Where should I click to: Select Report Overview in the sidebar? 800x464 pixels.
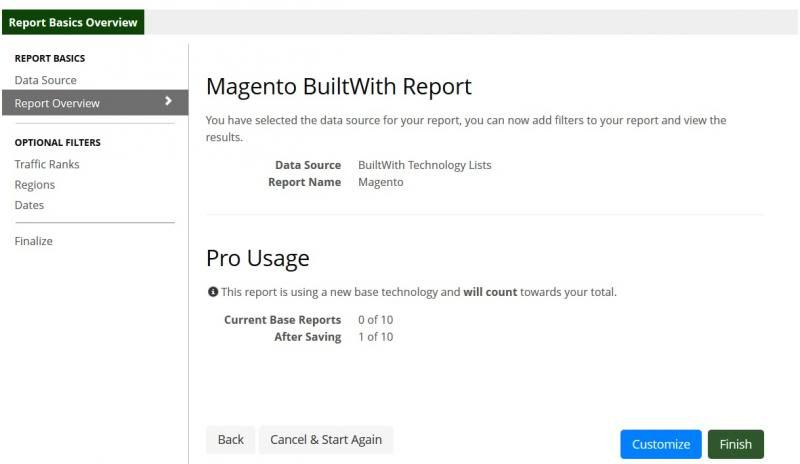(x=95, y=103)
